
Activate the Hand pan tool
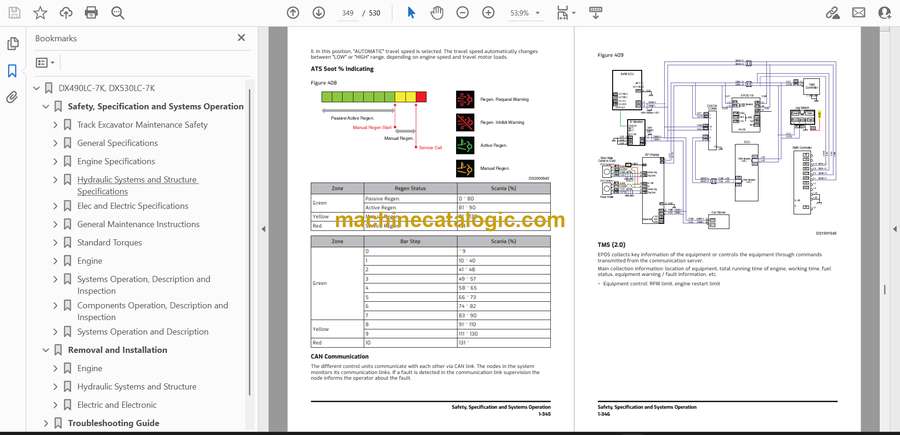(437, 13)
